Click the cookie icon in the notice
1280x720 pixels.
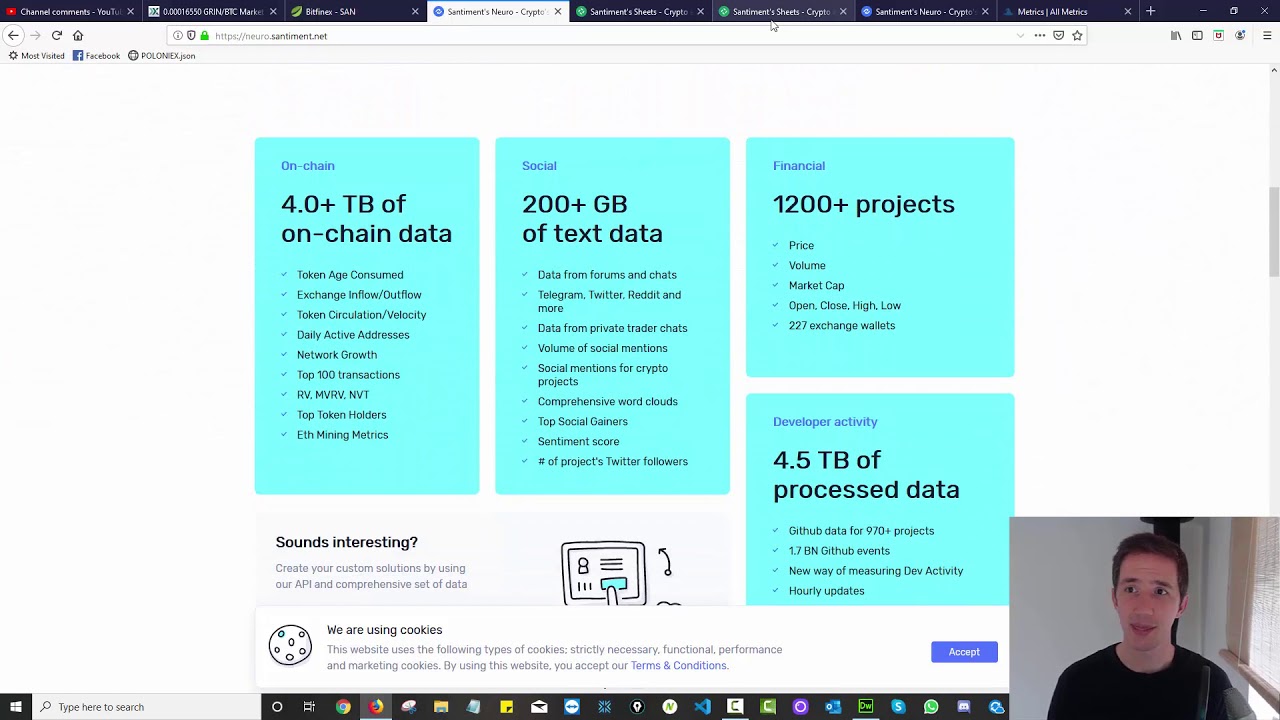290,645
